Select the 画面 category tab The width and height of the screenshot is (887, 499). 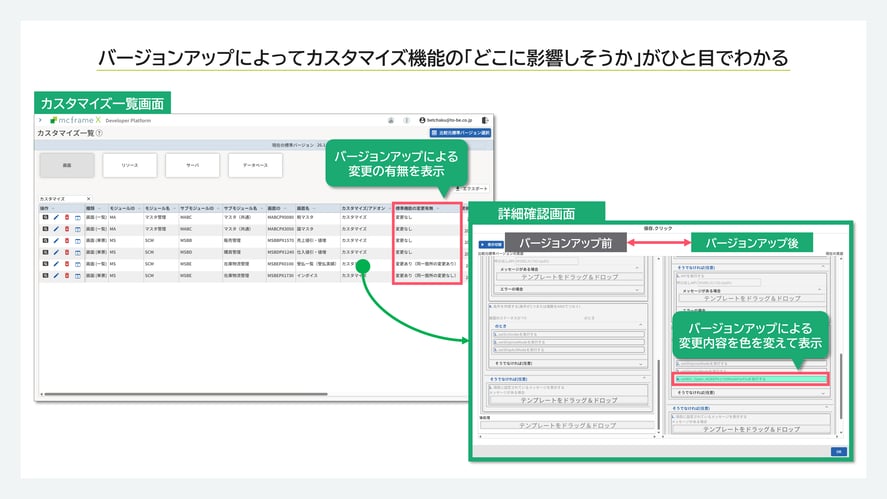point(67,165)
